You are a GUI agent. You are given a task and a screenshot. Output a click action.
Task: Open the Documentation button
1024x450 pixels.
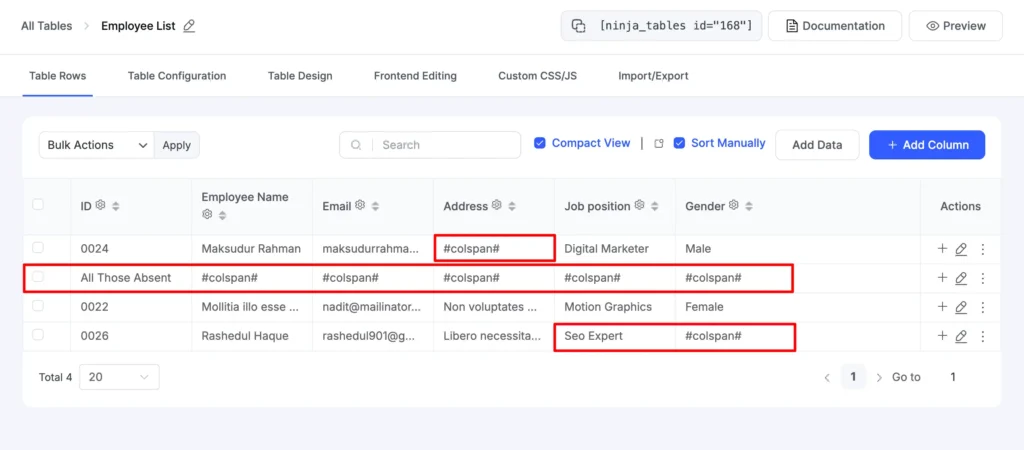(x=834, y=26)
